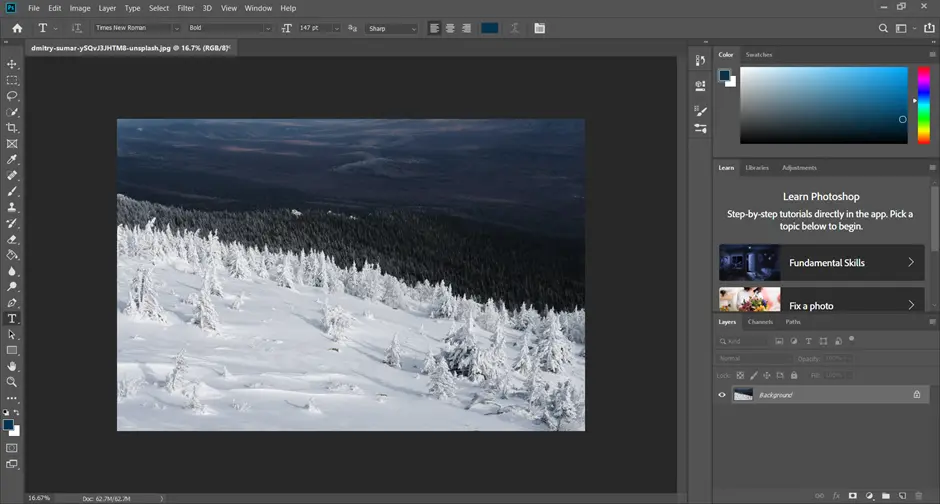The height and width of the screenshot is (504, 940).
Task: Select the Zoom tool
Action: (x=12, y=382)
